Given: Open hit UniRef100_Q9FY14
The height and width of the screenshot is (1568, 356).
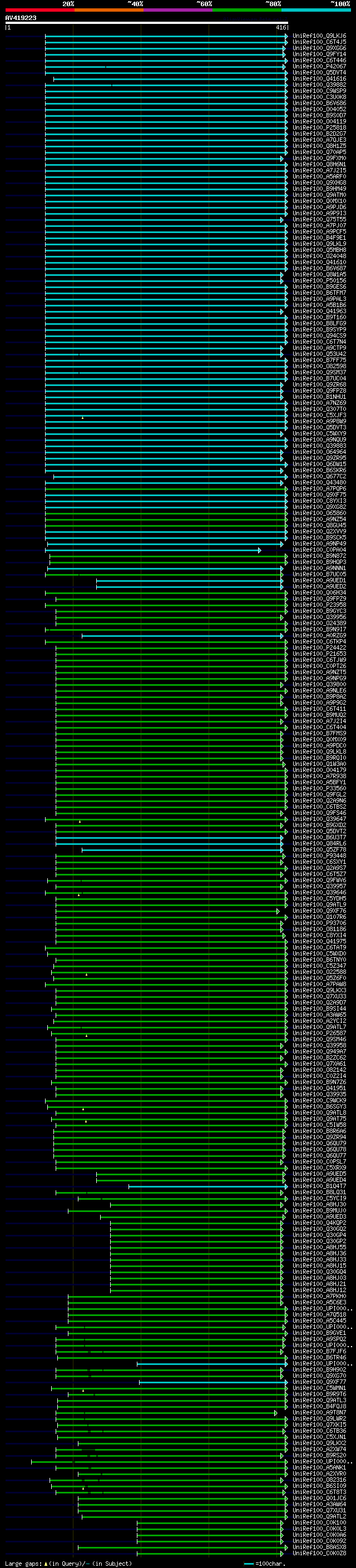Looking at the screenshot, I should point(319,54).
